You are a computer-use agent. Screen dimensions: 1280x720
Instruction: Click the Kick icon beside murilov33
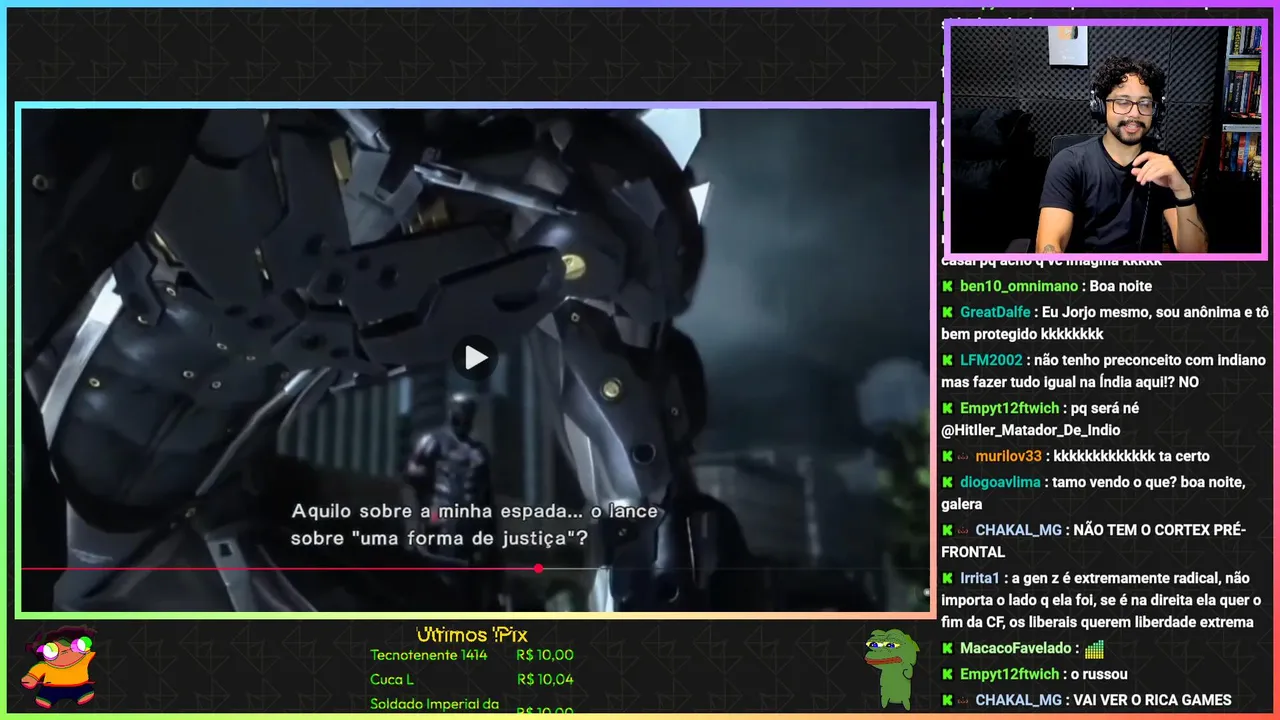(x=947, y=456)
